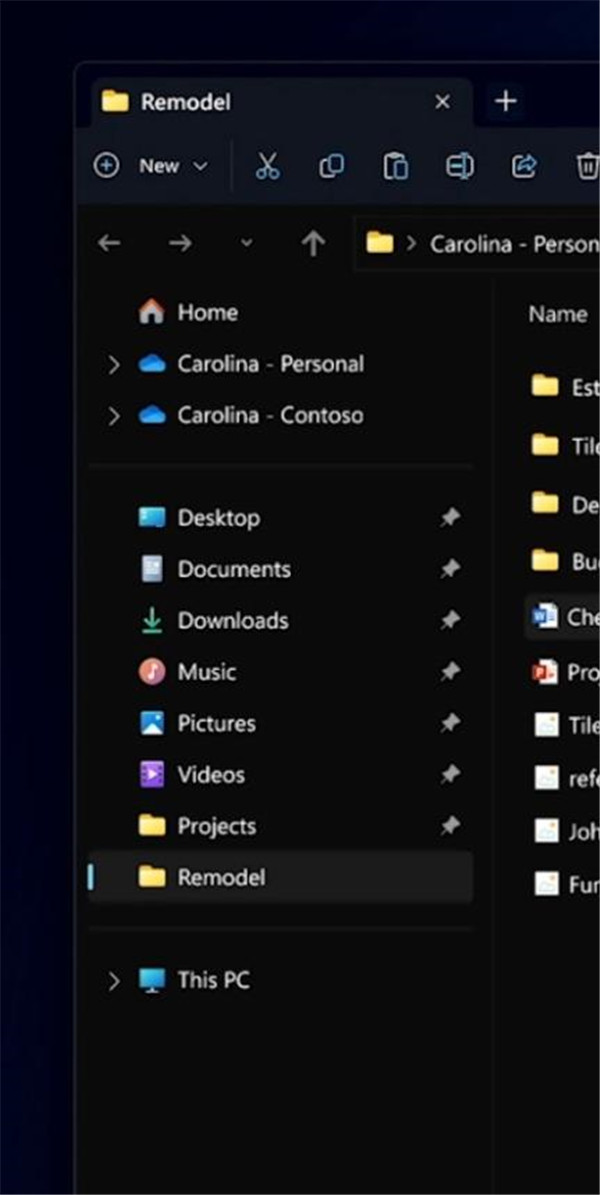Click the Share icon in toolbar
The width and height of the screenshot is (600, 1195).
tap(524, 166)
